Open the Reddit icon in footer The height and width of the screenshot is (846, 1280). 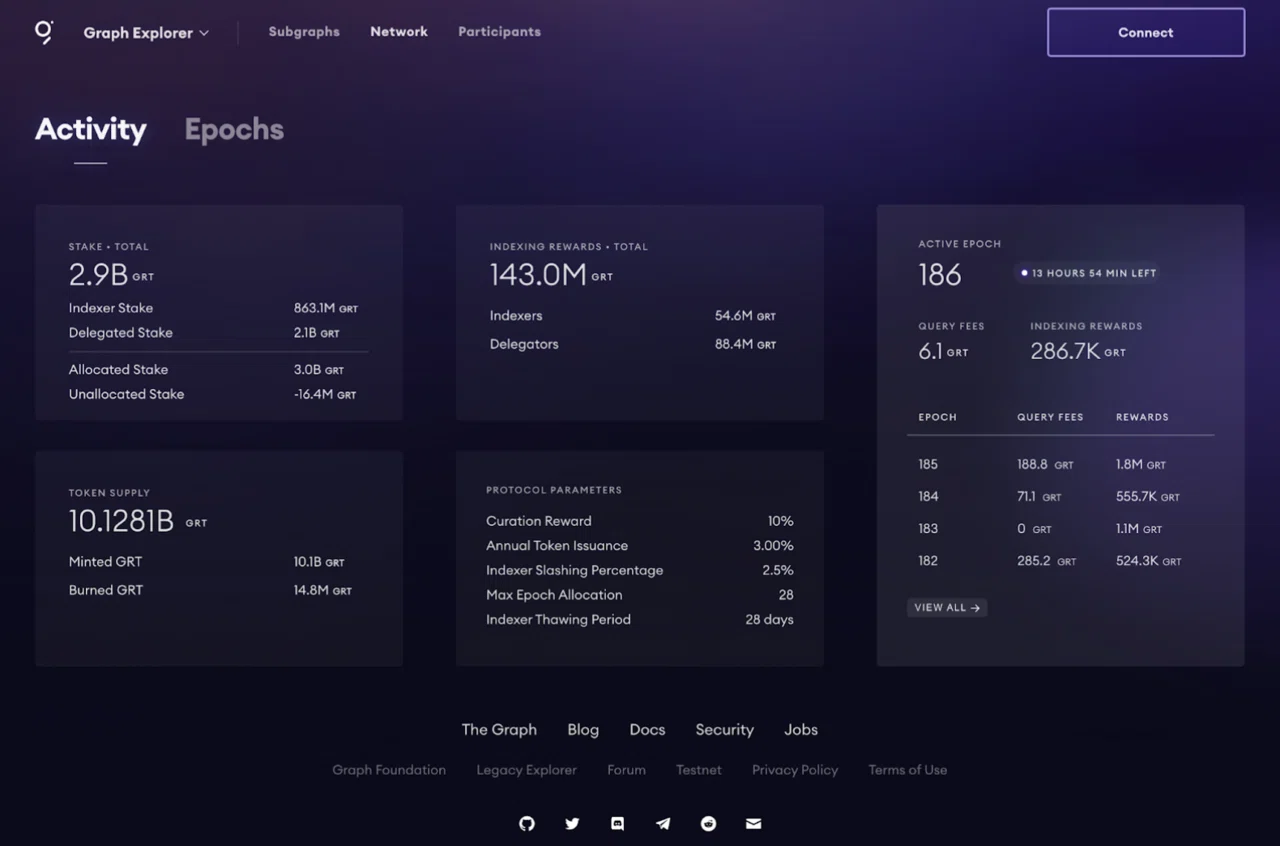[709, 824]
